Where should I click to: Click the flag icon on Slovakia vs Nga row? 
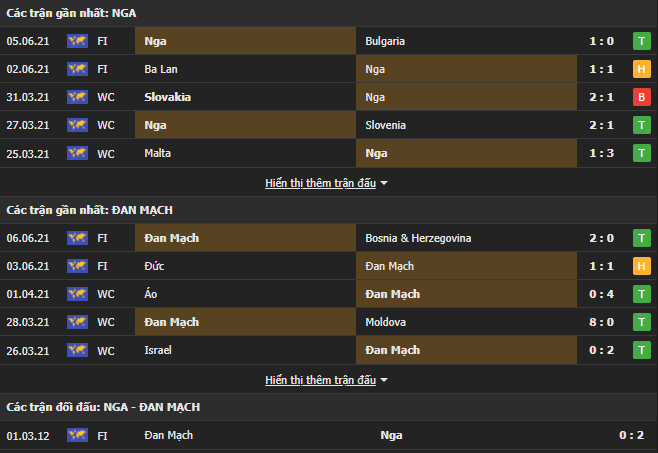click(x=77, y=97)
